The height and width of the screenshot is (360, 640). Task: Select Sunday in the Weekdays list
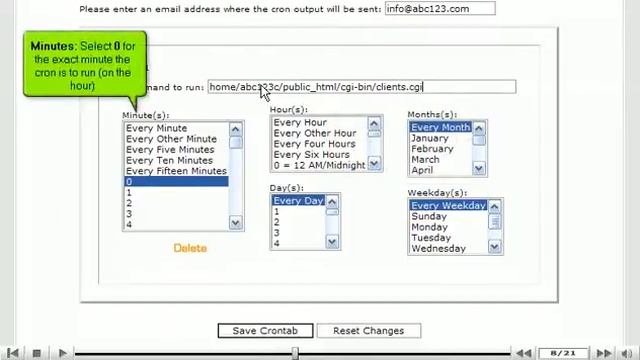tap(449, 216)
